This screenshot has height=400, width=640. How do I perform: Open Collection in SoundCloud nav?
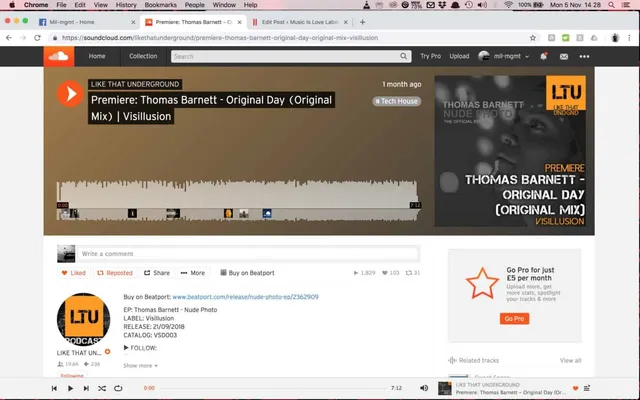143,56
